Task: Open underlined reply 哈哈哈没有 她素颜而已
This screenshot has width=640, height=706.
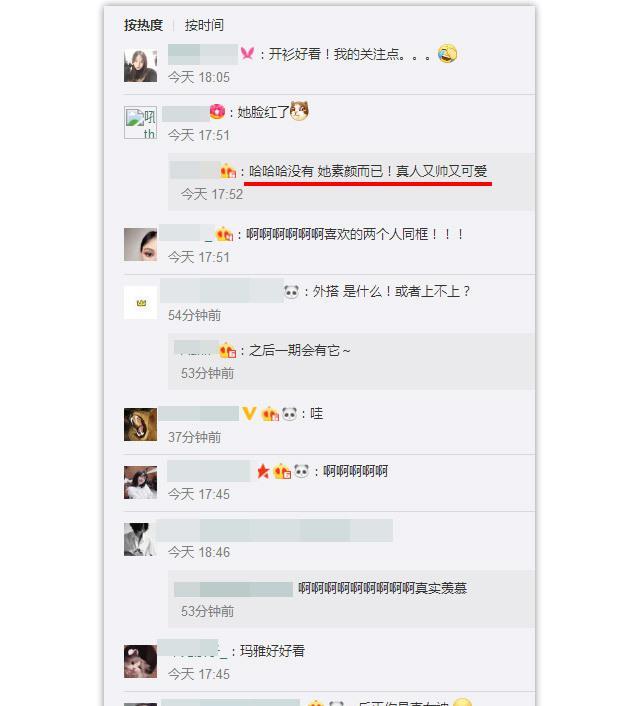Action: point(368,171)
